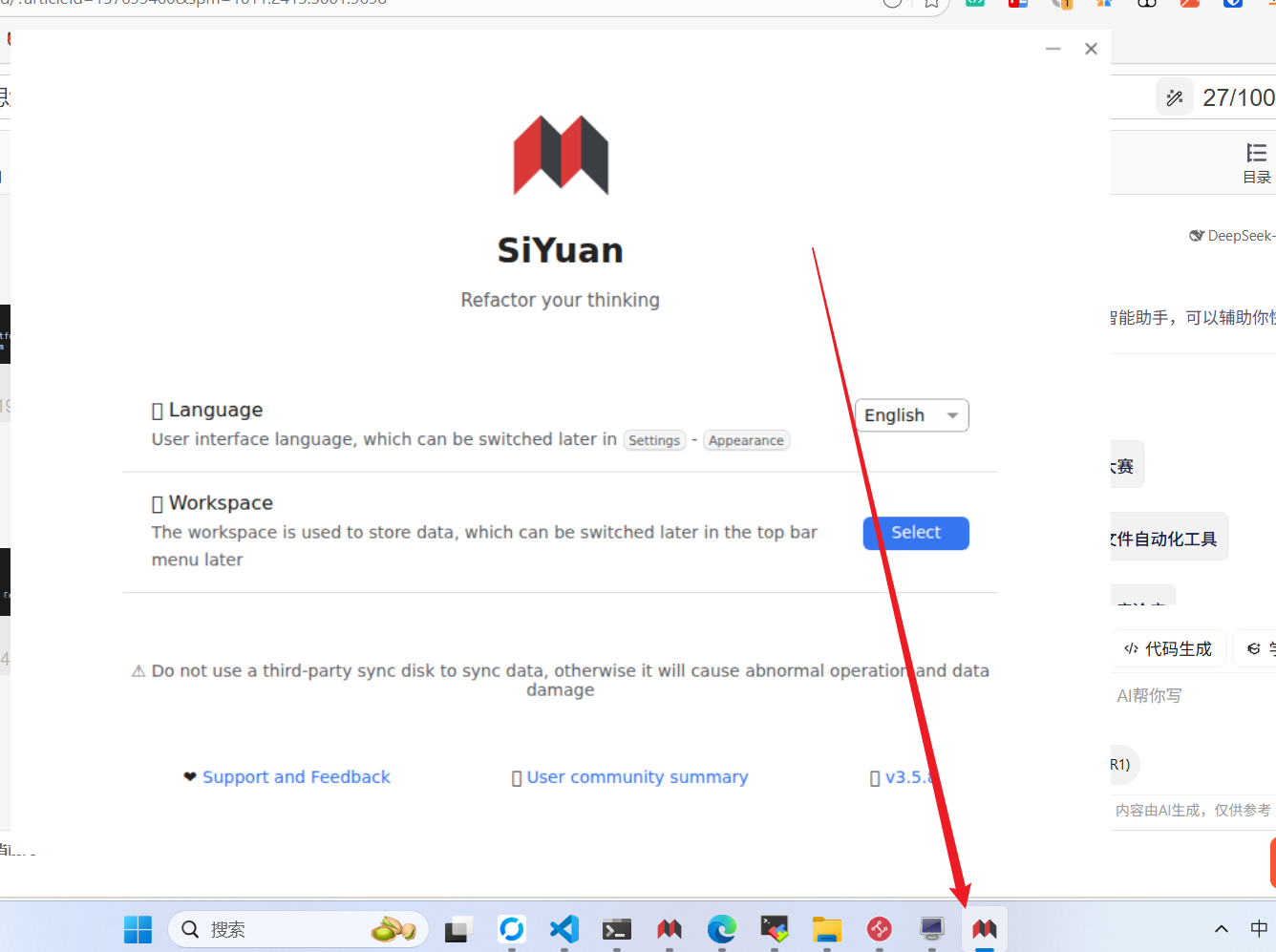Open the blue circular-arrow app on the taskbar
The height and width of the screenshot is (952, 1276).
pos(512,929)
